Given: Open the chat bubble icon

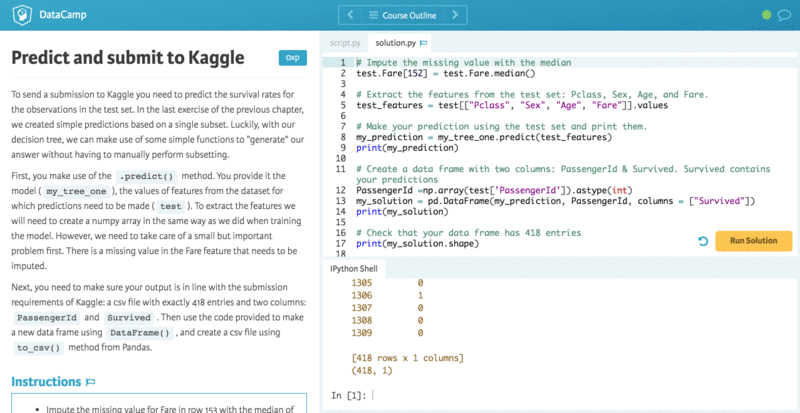Looking at the screenshot, I should [x=784, y=15].
